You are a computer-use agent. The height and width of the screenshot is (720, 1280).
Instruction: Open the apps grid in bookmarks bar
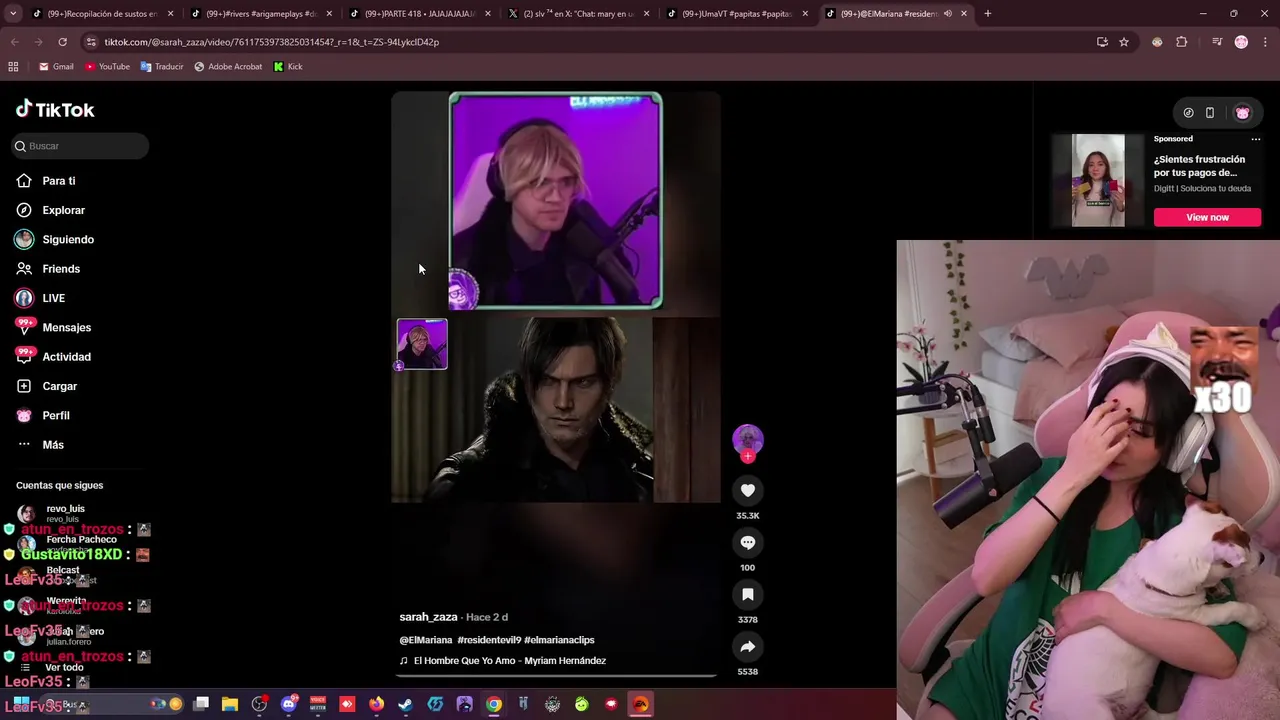(13, 67)
